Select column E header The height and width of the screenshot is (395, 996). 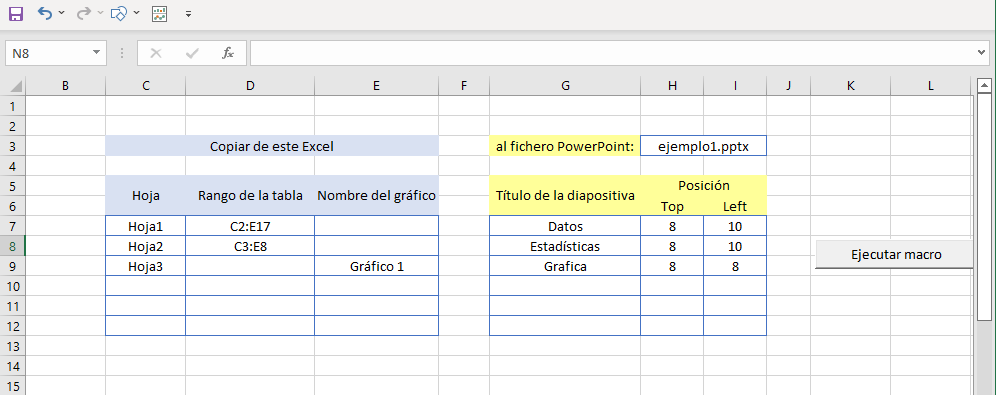[x=377, y=86]
